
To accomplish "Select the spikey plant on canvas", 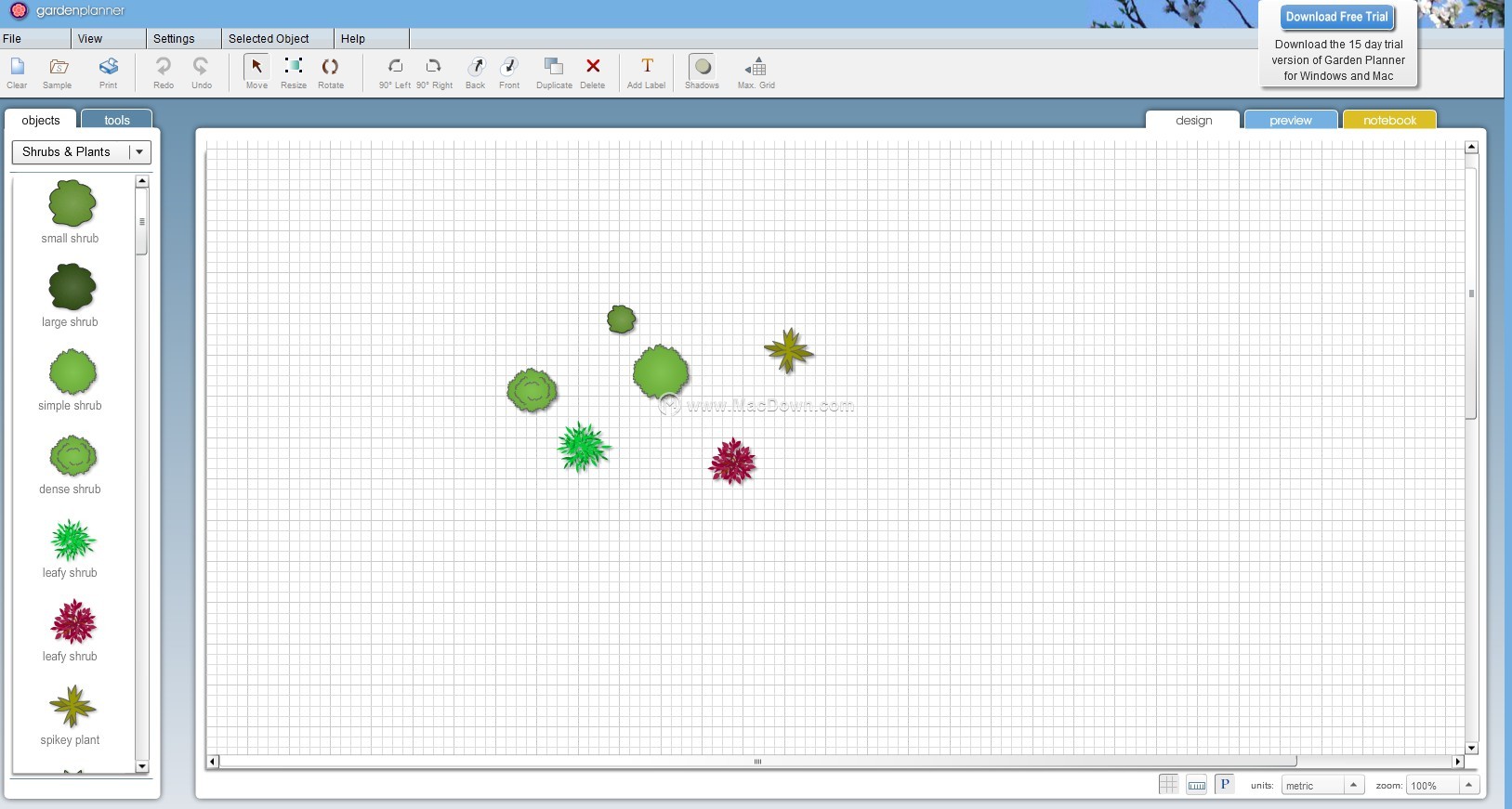I will pyautogui.click(x=789, y=351).
